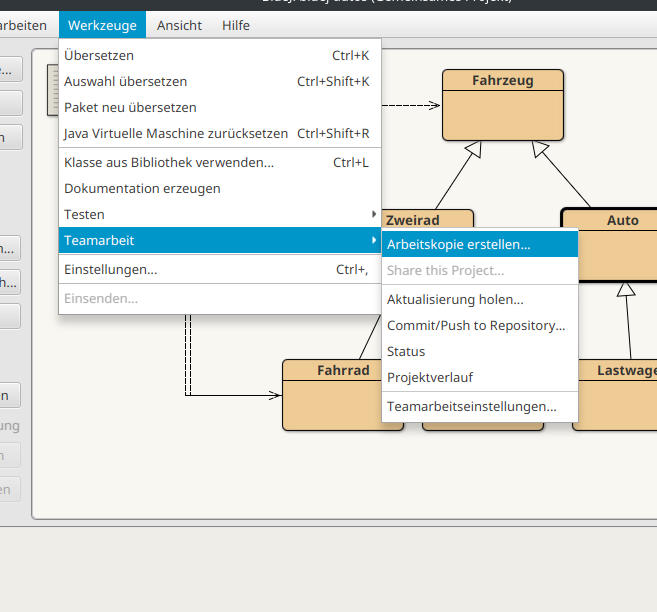Open the Hilfe menu
Viewport: 657px width, 612px height.
point(236,25)
